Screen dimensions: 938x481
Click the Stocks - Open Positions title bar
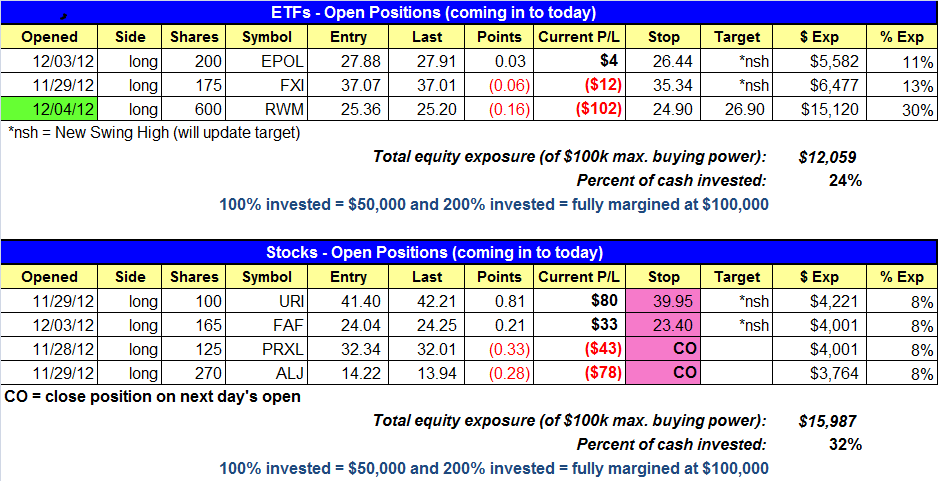(468, 252)
